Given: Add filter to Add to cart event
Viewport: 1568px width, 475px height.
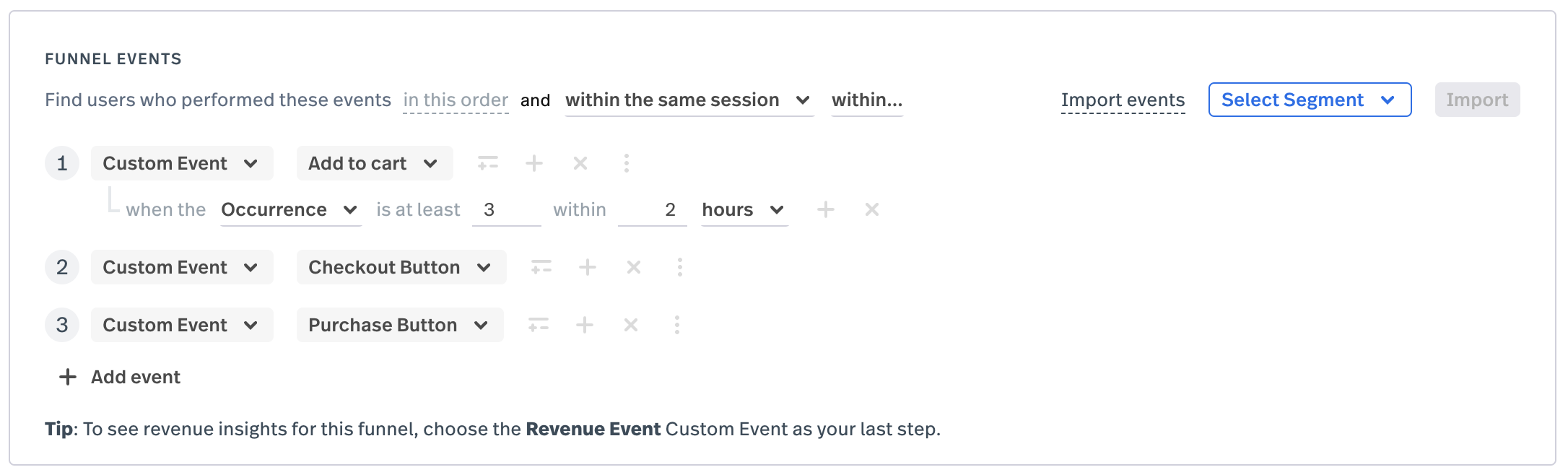Looking at the screenshot, I should 488,163.
